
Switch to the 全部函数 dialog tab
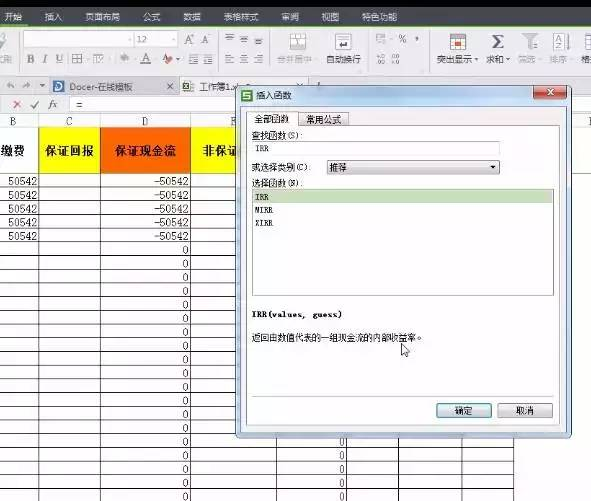pos(272,119)
